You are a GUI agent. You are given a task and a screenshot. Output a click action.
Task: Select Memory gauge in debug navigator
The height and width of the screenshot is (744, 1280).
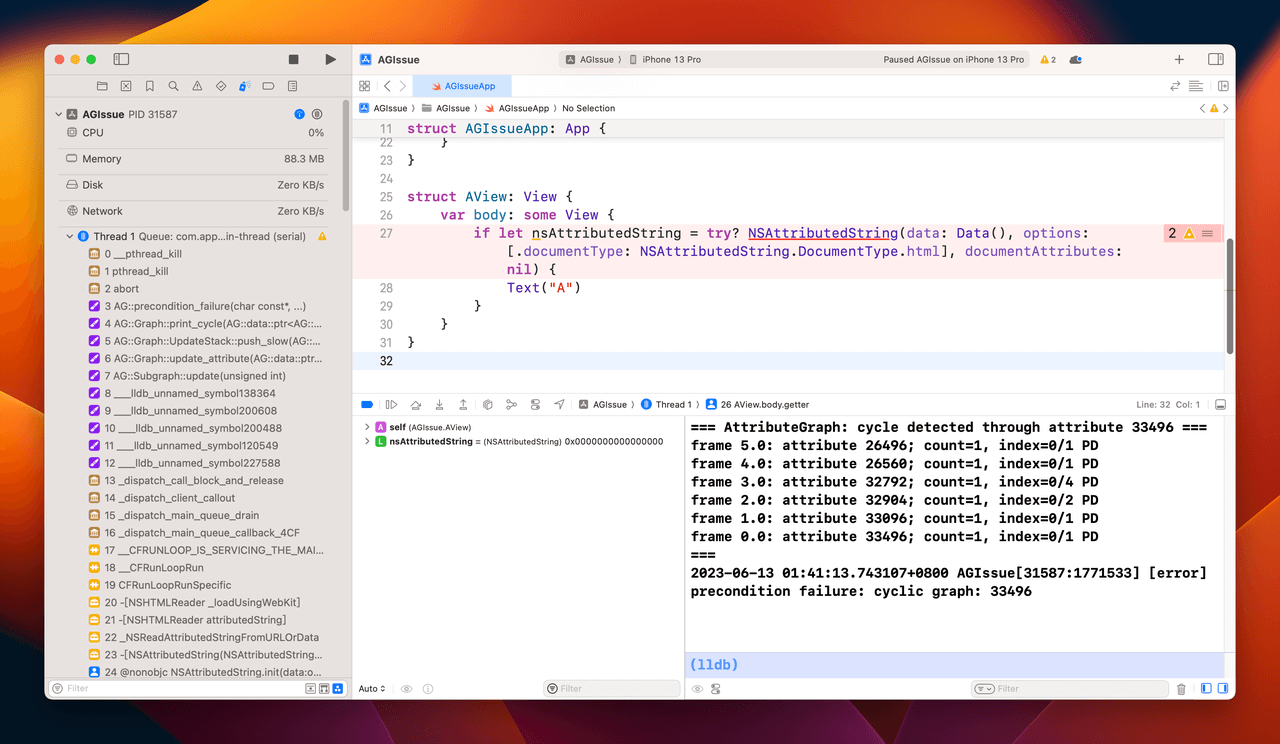101,159
